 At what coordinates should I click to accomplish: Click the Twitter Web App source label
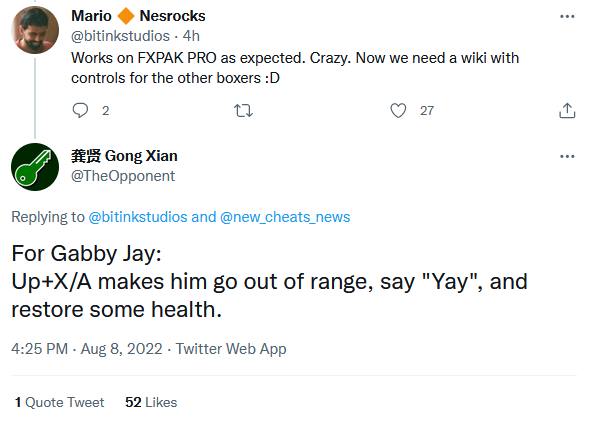click(231, 349)
